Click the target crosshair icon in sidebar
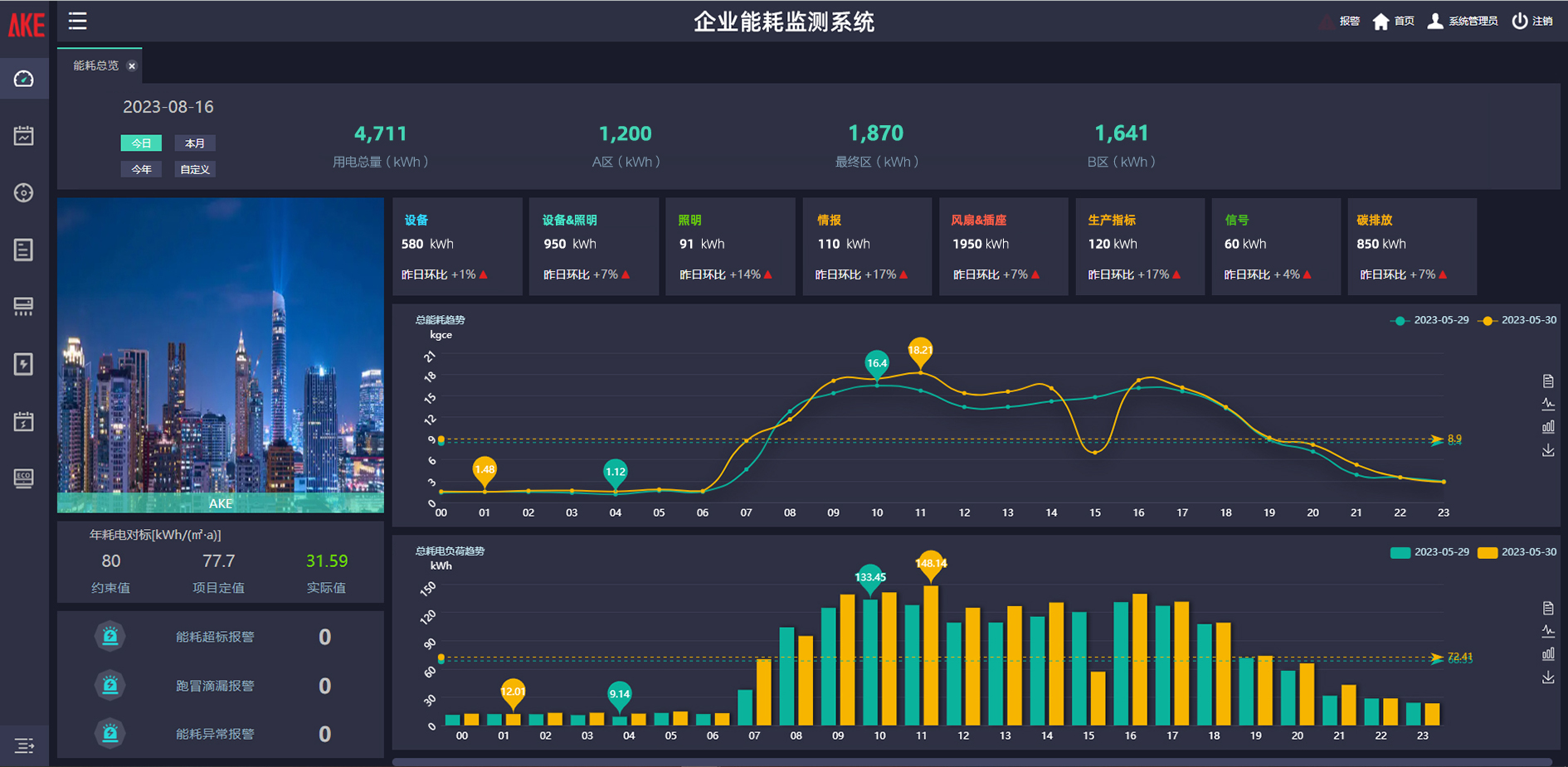The height and width of the screenshot is (767, 1568). [x=24, y=192]
